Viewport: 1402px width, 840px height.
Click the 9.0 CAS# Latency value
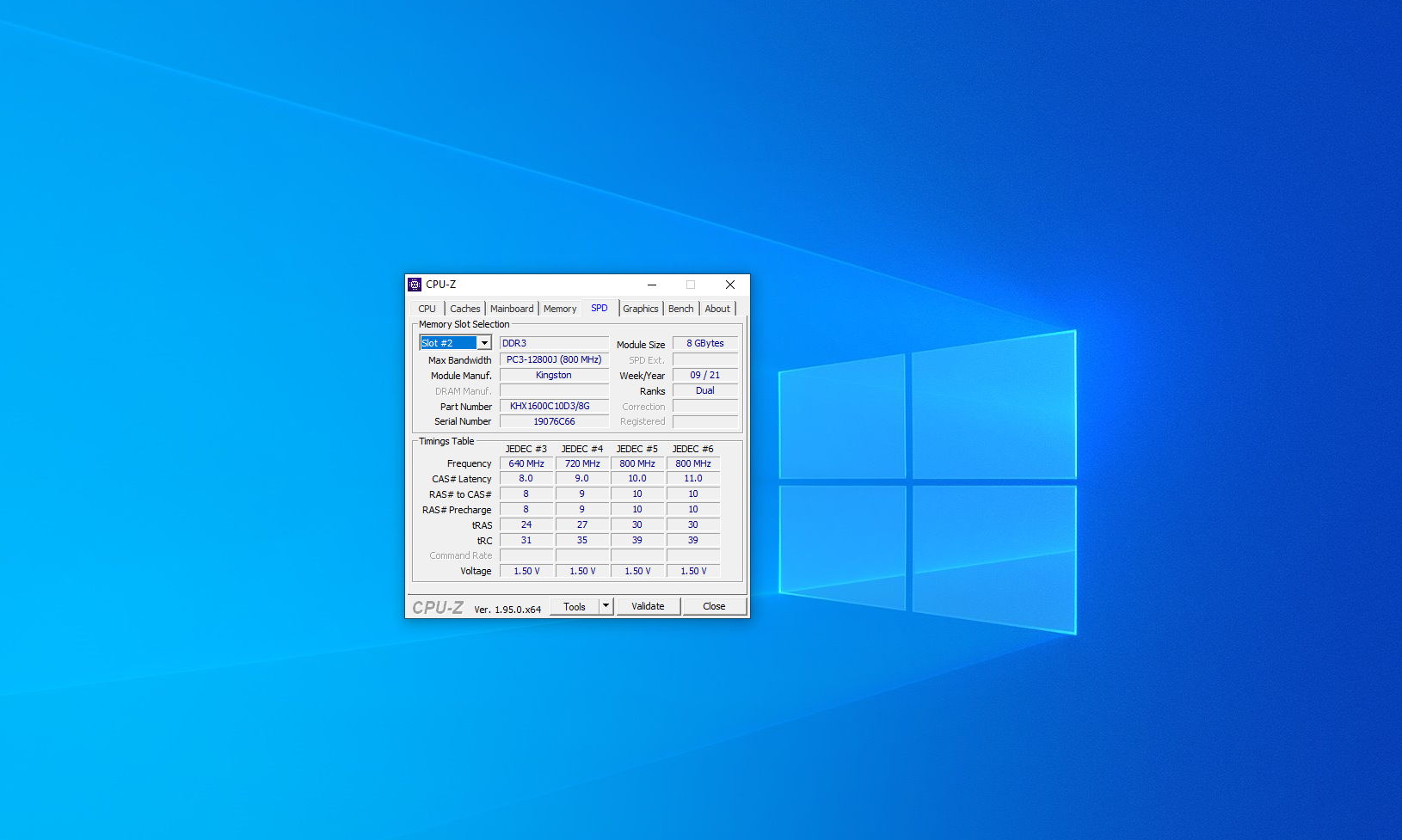click(582, 478)
